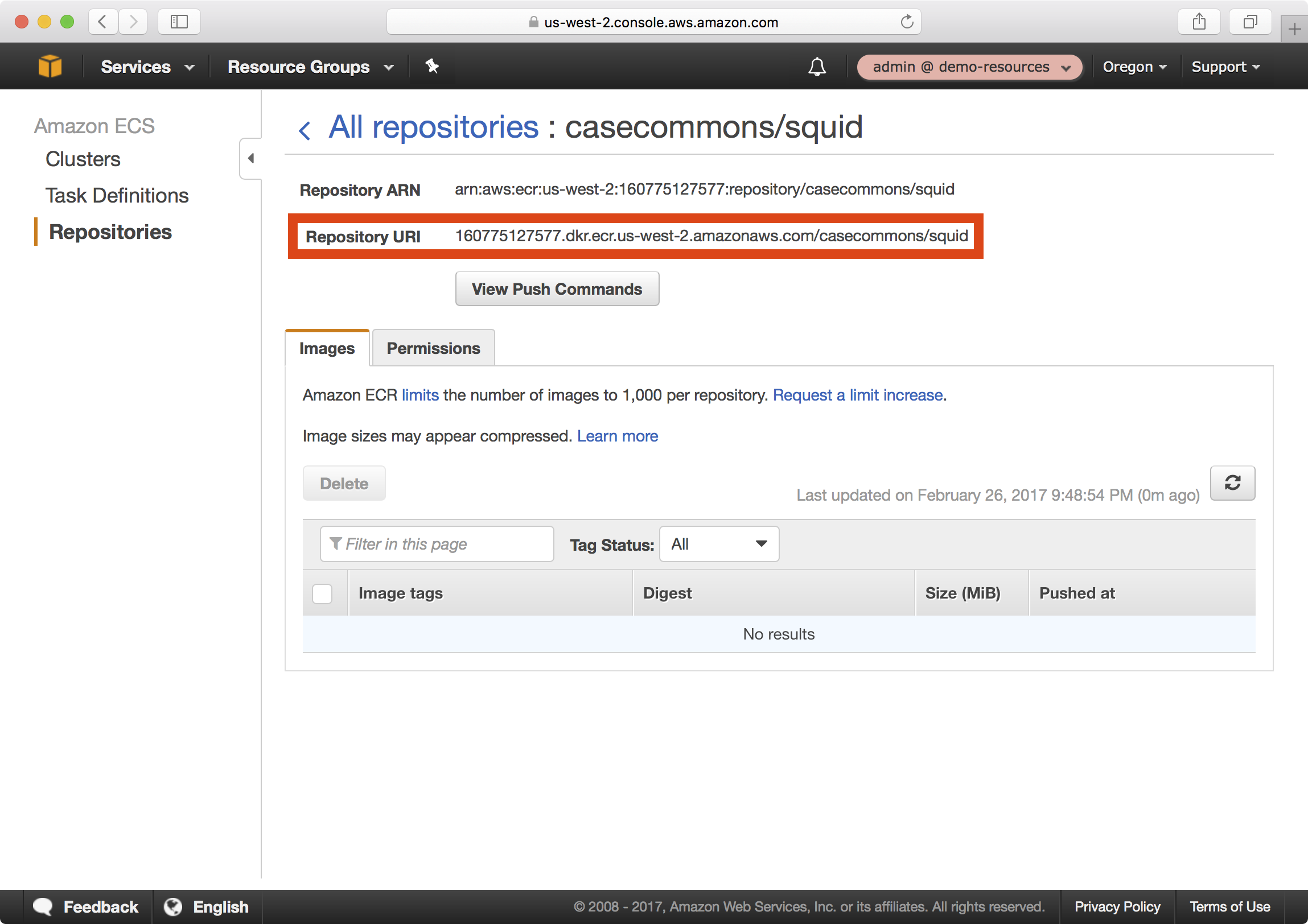Open the Support dropdown menu

pos(1225,67)
